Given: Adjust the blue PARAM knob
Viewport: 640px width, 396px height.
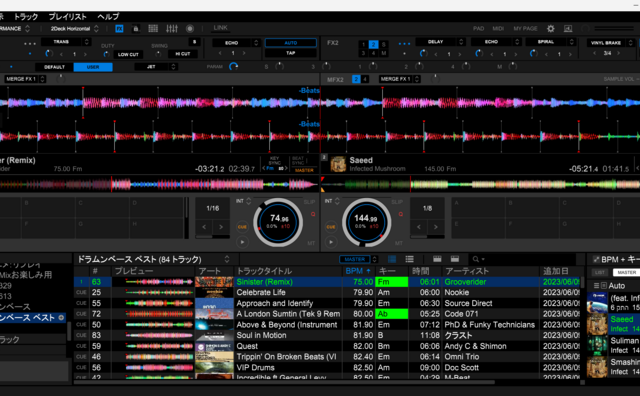Looking at the screenshot, I should tap(233, 67).
